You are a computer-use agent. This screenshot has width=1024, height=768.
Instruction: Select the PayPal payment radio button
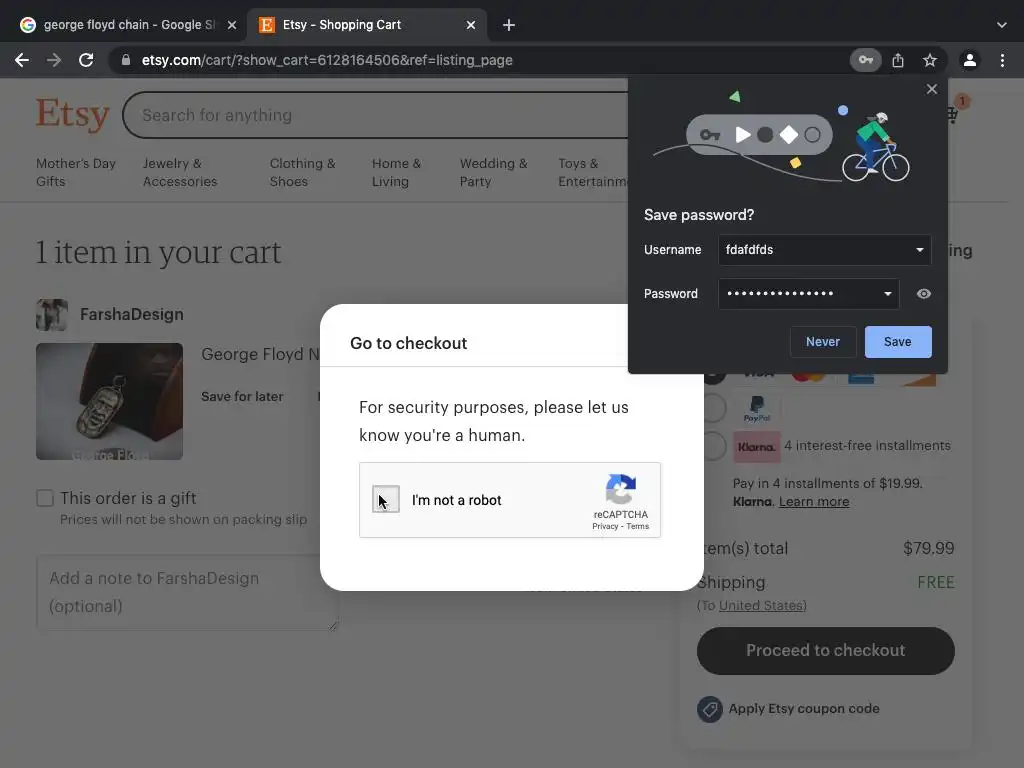click(714, 408)
